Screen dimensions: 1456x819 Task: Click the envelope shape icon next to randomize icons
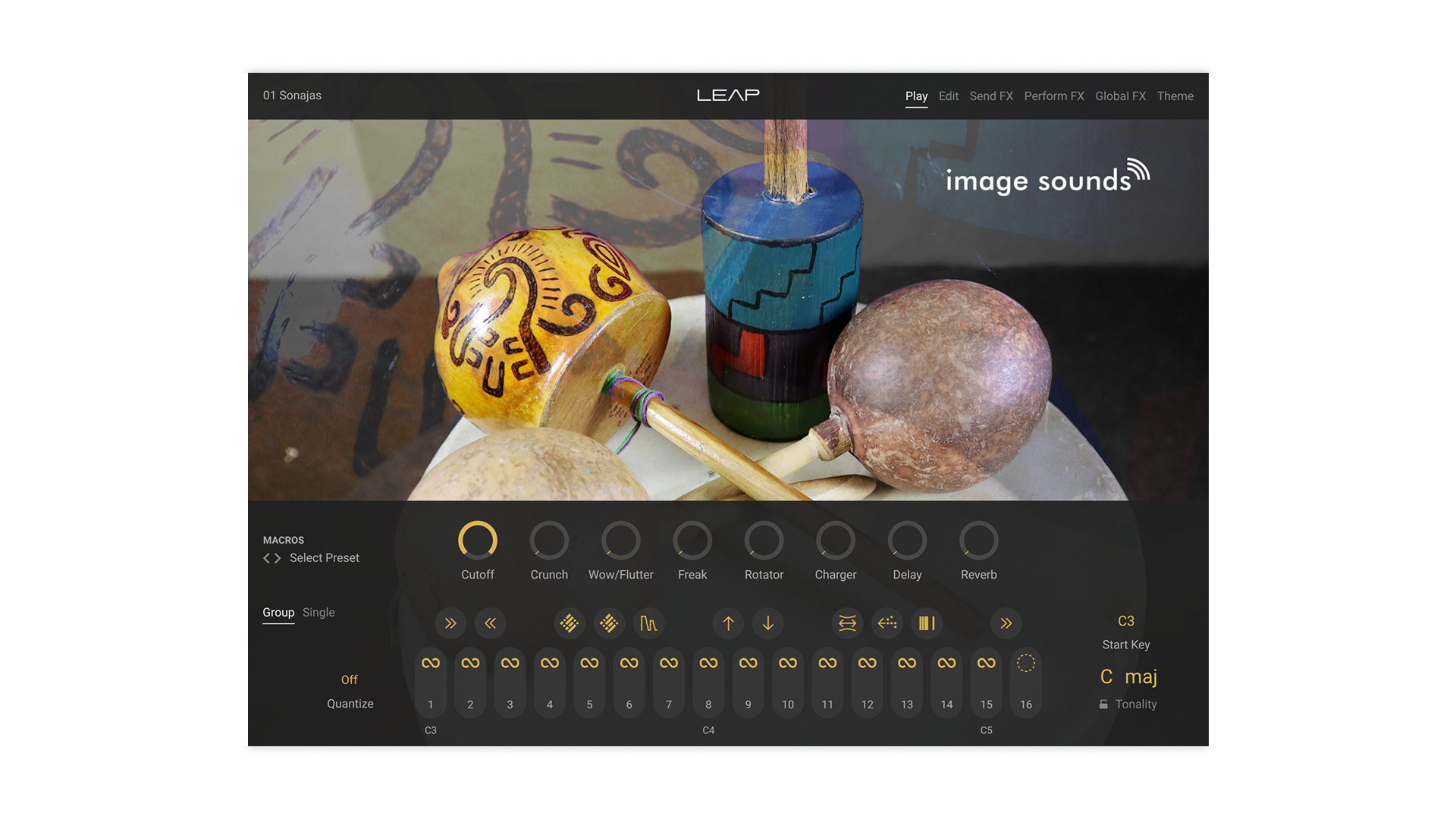tap(649, 623)
